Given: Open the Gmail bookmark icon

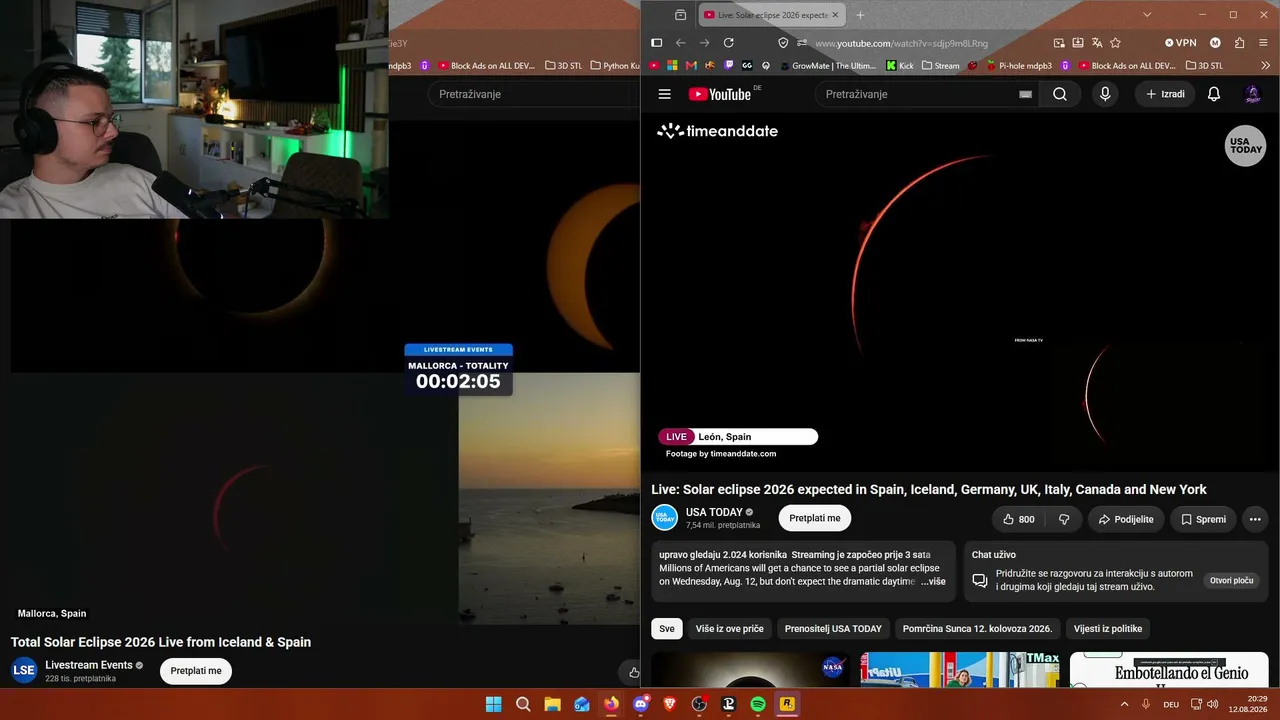Looking at the screenshot, I should 691,66.
